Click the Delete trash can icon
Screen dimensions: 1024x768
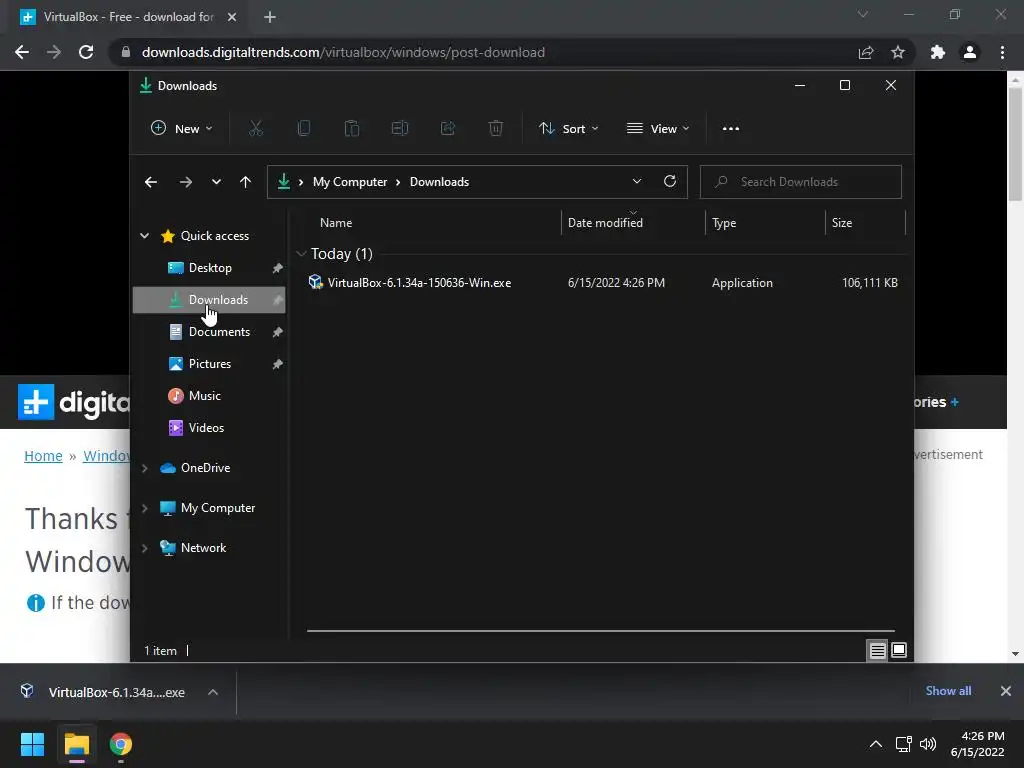point(496,129)
